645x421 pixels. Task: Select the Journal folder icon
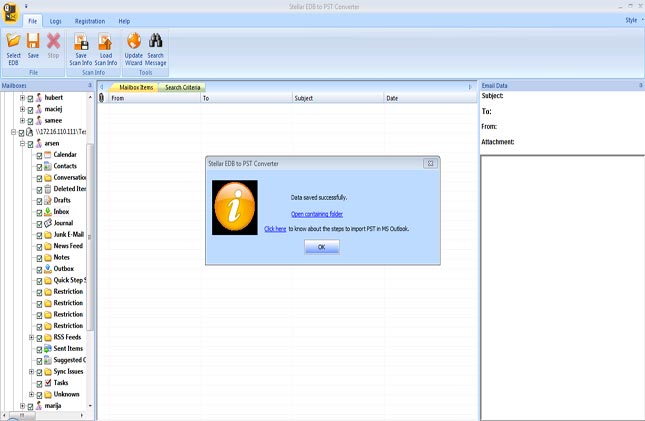(x=48, y=223)
